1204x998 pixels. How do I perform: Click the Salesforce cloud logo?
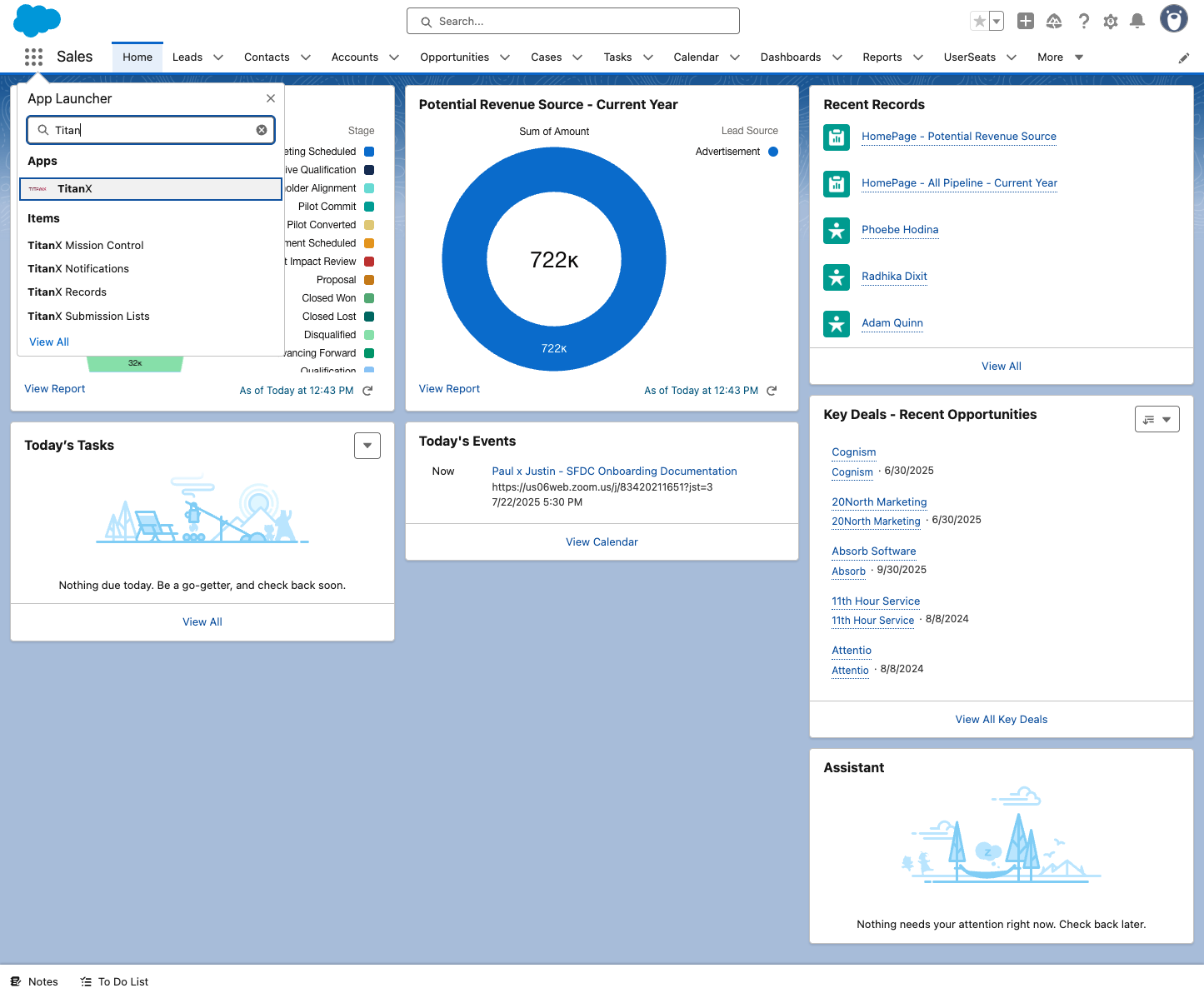click(x=37, y=20)
